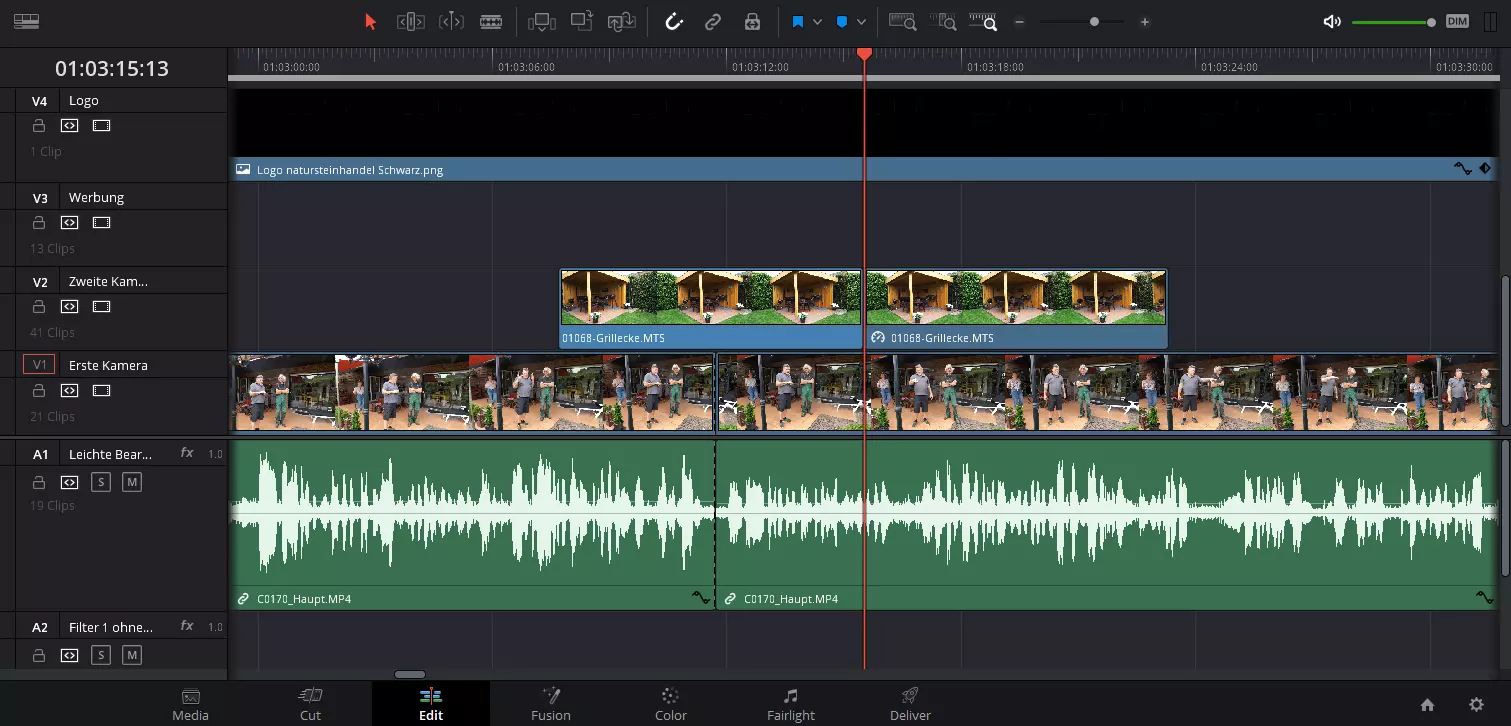This screenshot has height=726, width=1511.
Task: Click the timecode 01:03:15:13 field
Action: pyautogui.click(x=112, y=68)
